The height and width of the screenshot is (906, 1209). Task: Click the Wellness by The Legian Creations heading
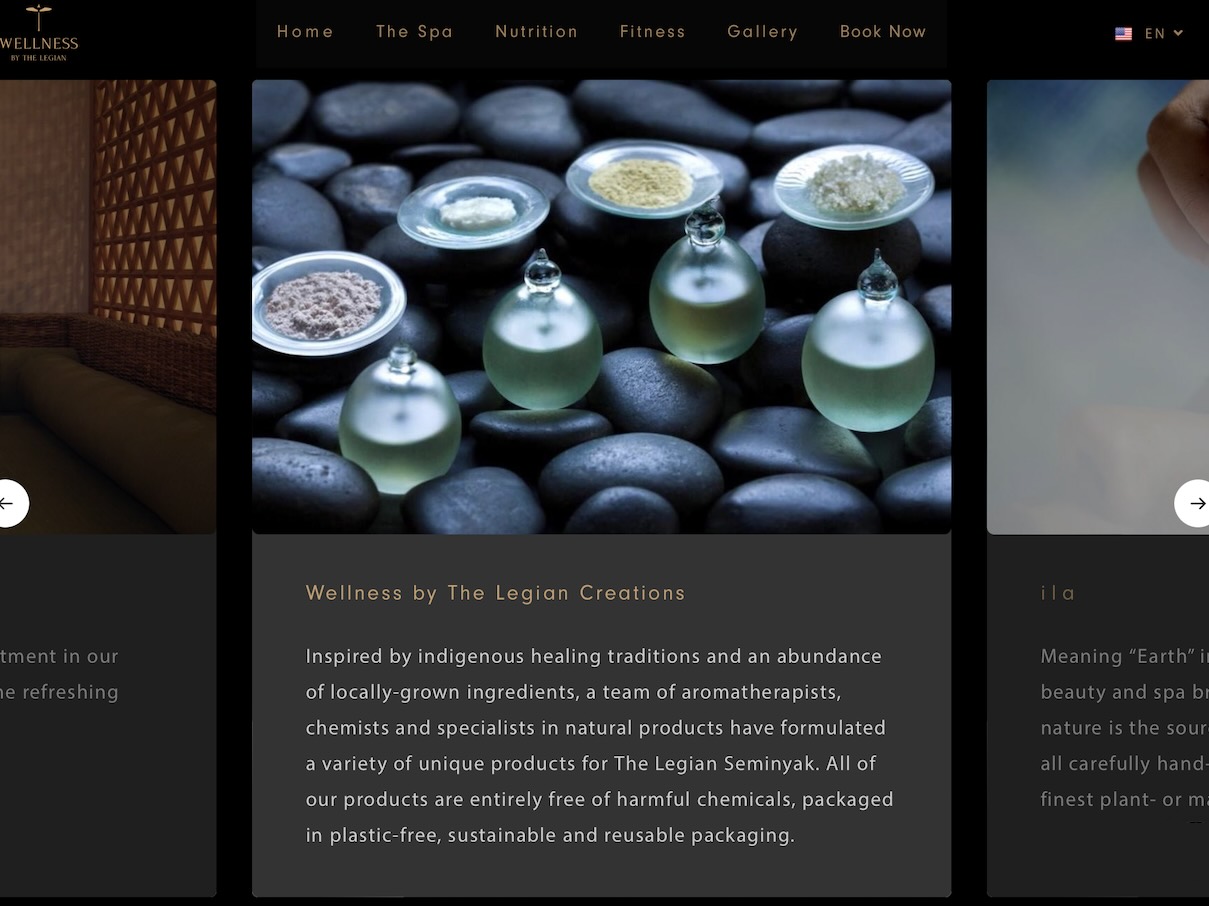coord(495,593)
